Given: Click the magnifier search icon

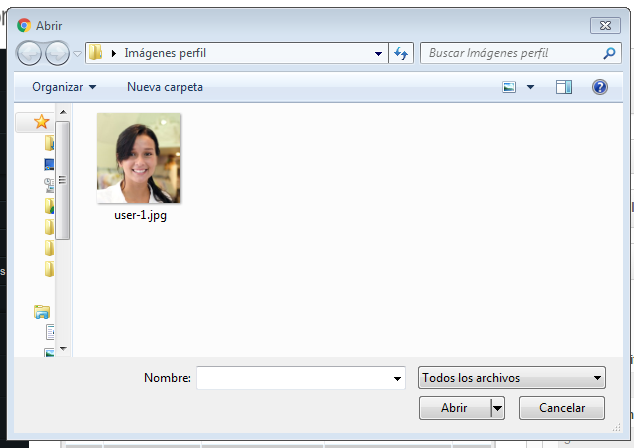Looking at the screenshot, I should click(x=609, y=53).
